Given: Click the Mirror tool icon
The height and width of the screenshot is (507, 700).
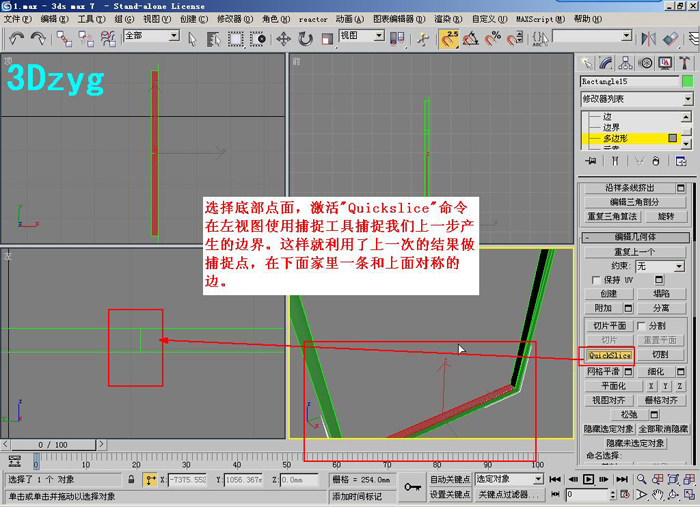Looking at the screenshot, I should pos(648,39).
